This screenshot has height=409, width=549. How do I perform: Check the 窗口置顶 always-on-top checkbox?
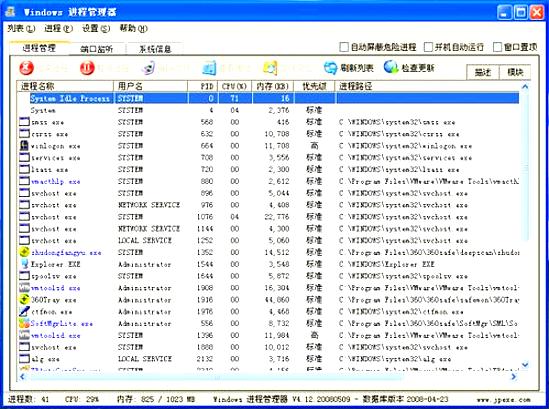[497, 47]
